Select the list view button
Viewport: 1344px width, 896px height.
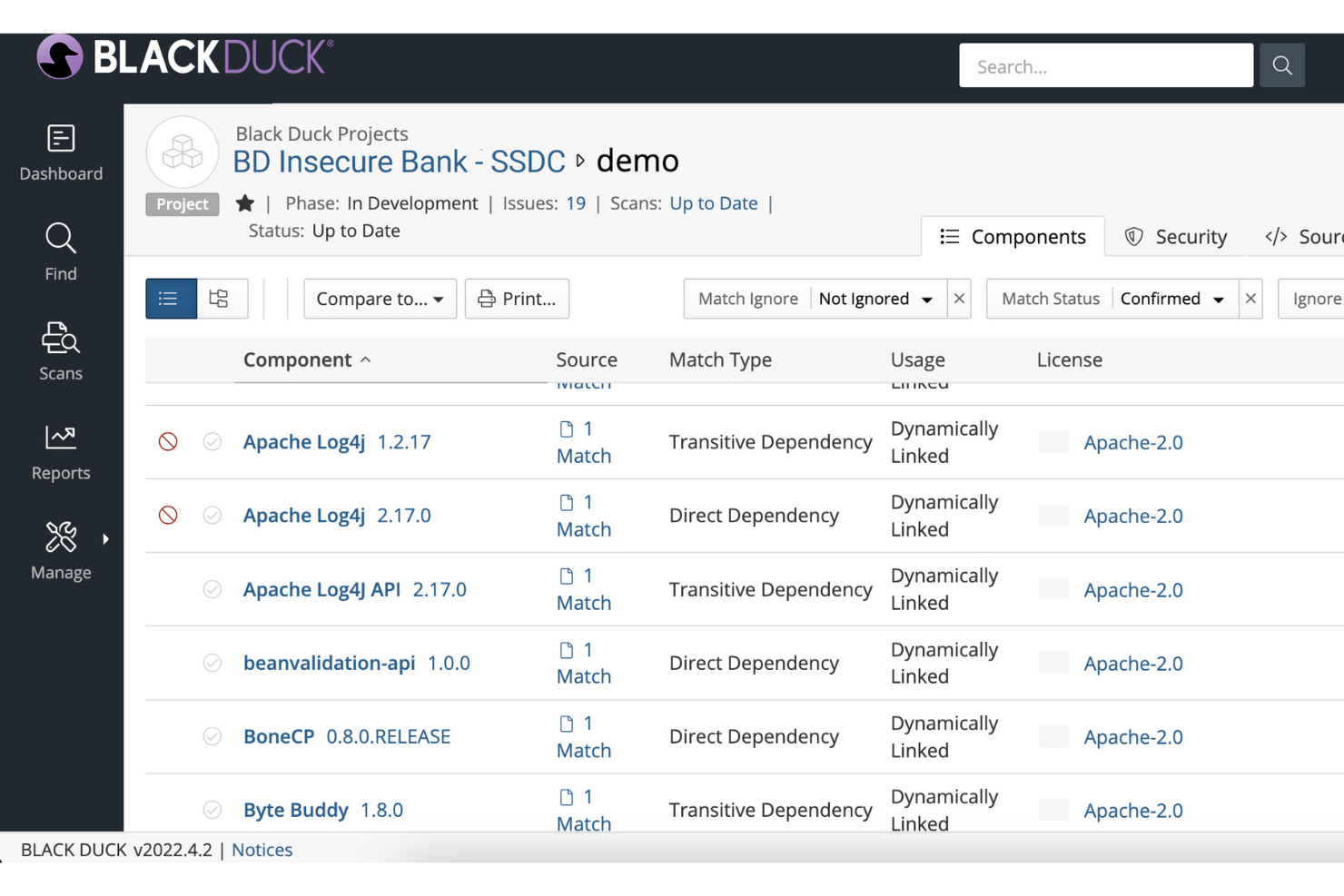tap(171, 299)
